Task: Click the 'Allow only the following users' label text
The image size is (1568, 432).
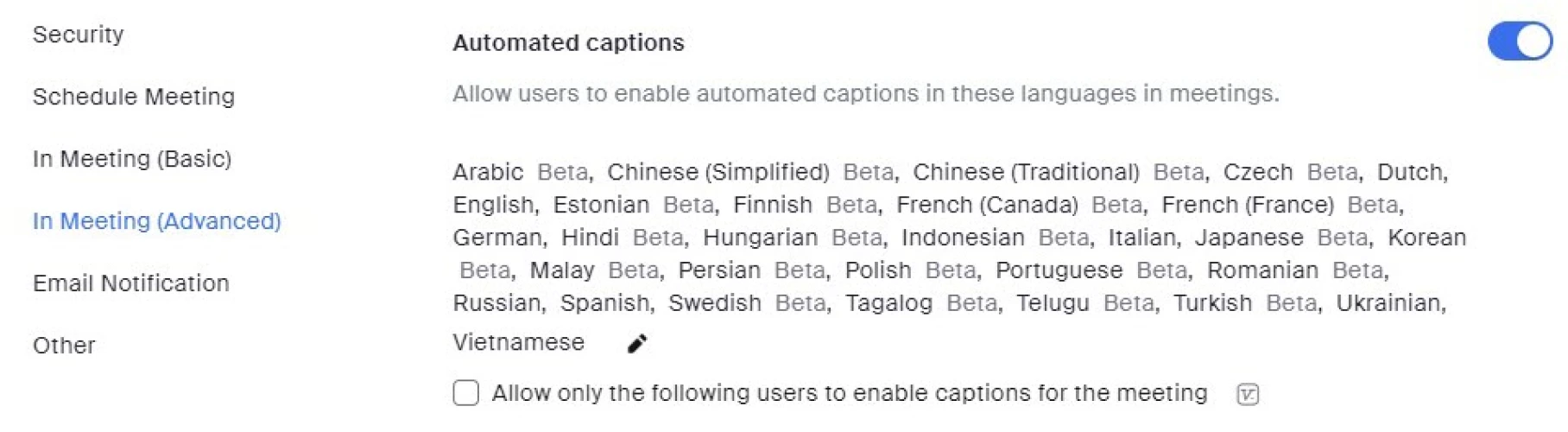Action: click(850, 393)
